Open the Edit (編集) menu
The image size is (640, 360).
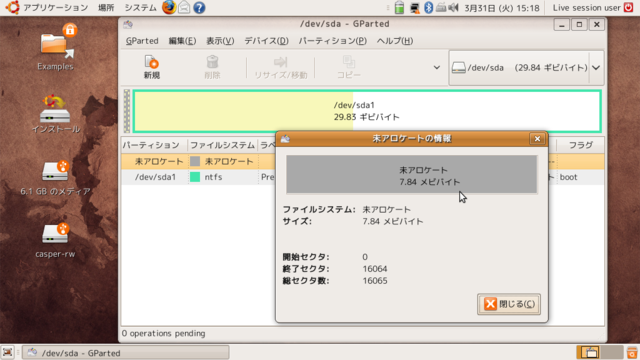(182, 41)
